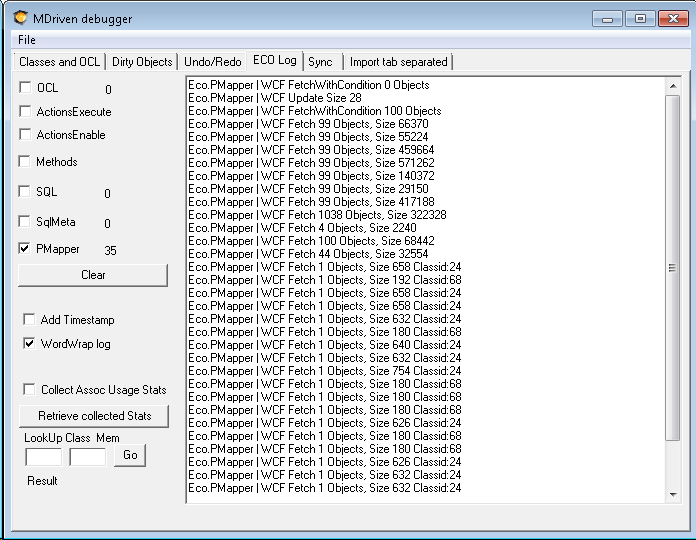This screenshot has height=540, width=696.
Task: Open the File menu
Action: coord(27,40)
